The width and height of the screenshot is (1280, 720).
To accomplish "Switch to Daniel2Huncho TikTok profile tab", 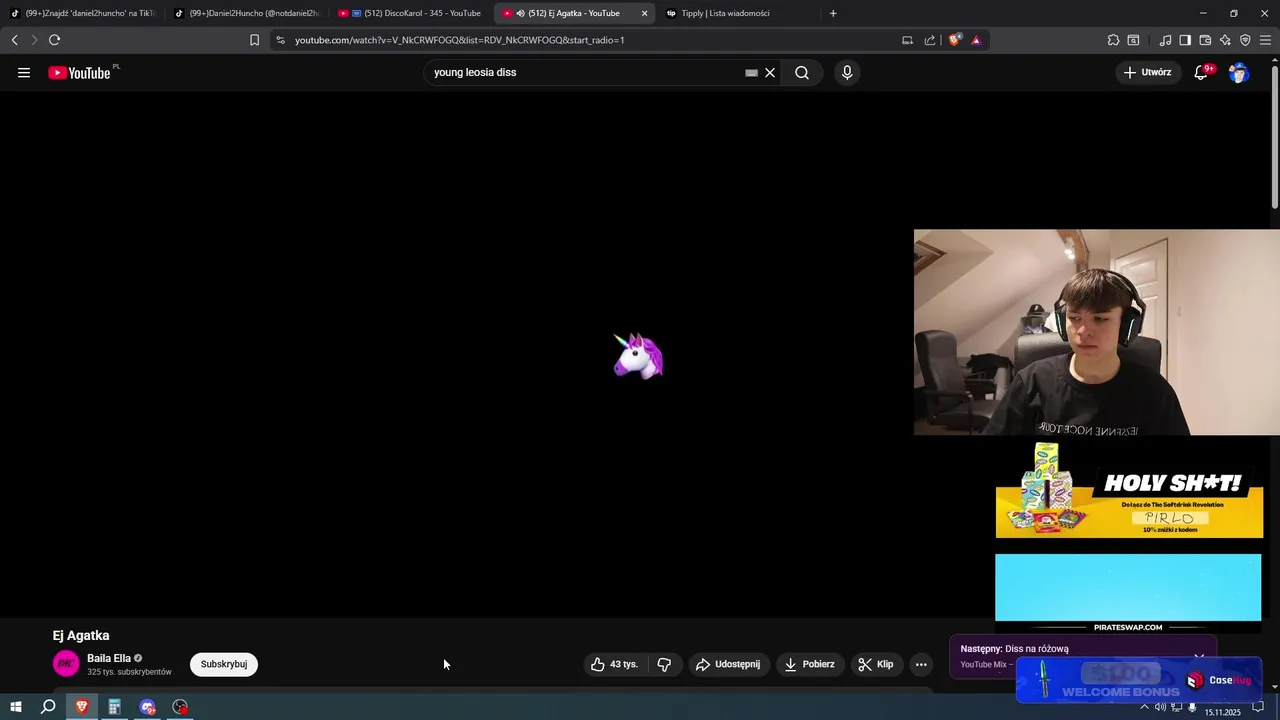I will (246, 13).
